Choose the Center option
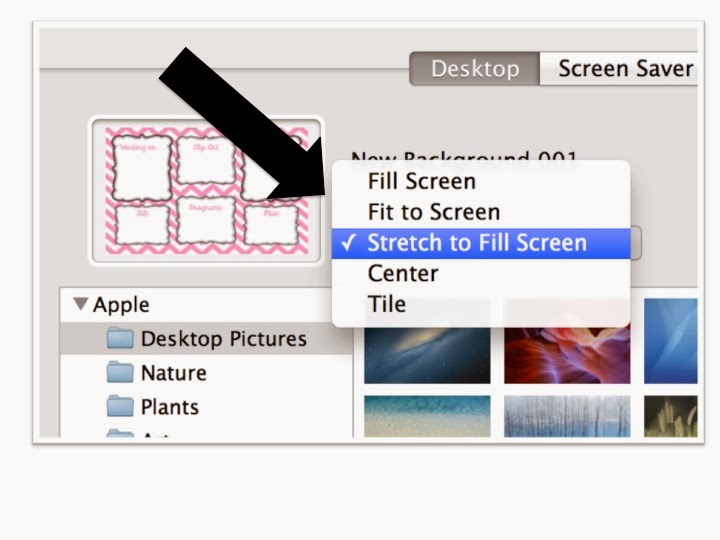 [403, 273]
